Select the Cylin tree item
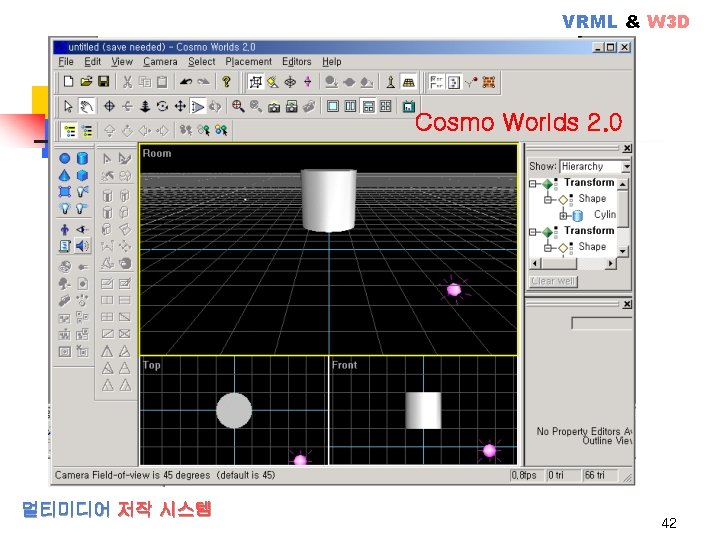720x540 pixels. 605,215
